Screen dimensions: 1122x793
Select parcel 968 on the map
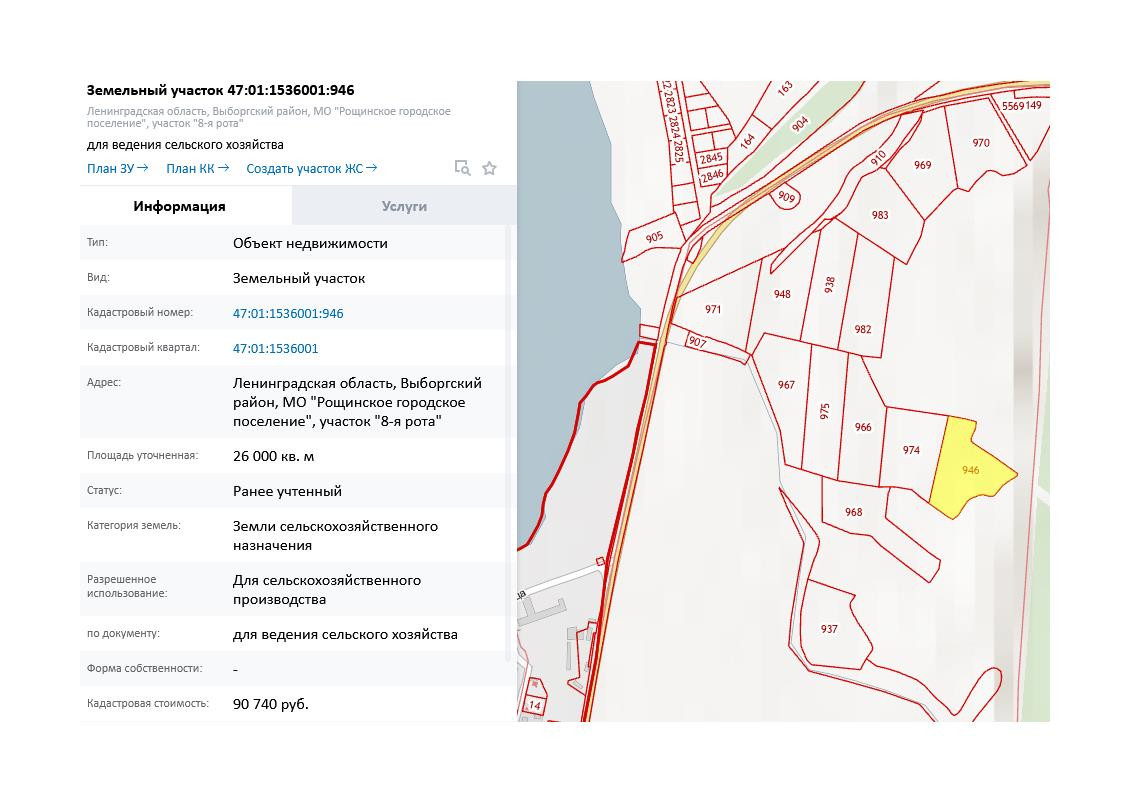(x=853, y=512)
